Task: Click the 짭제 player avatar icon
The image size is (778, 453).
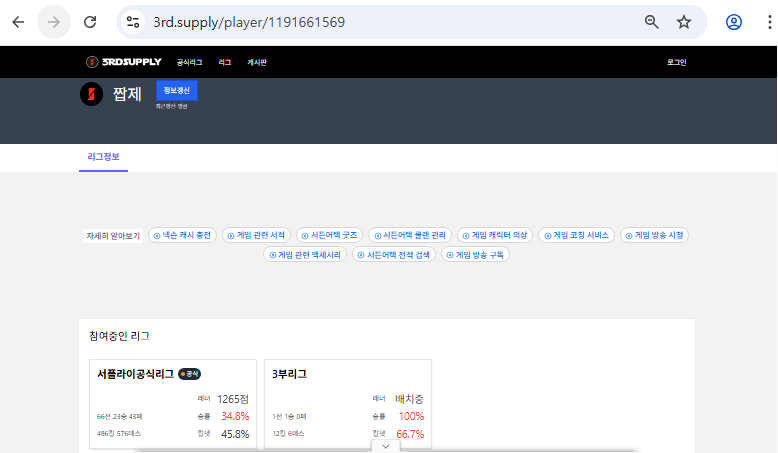Action: pos(91,95)
